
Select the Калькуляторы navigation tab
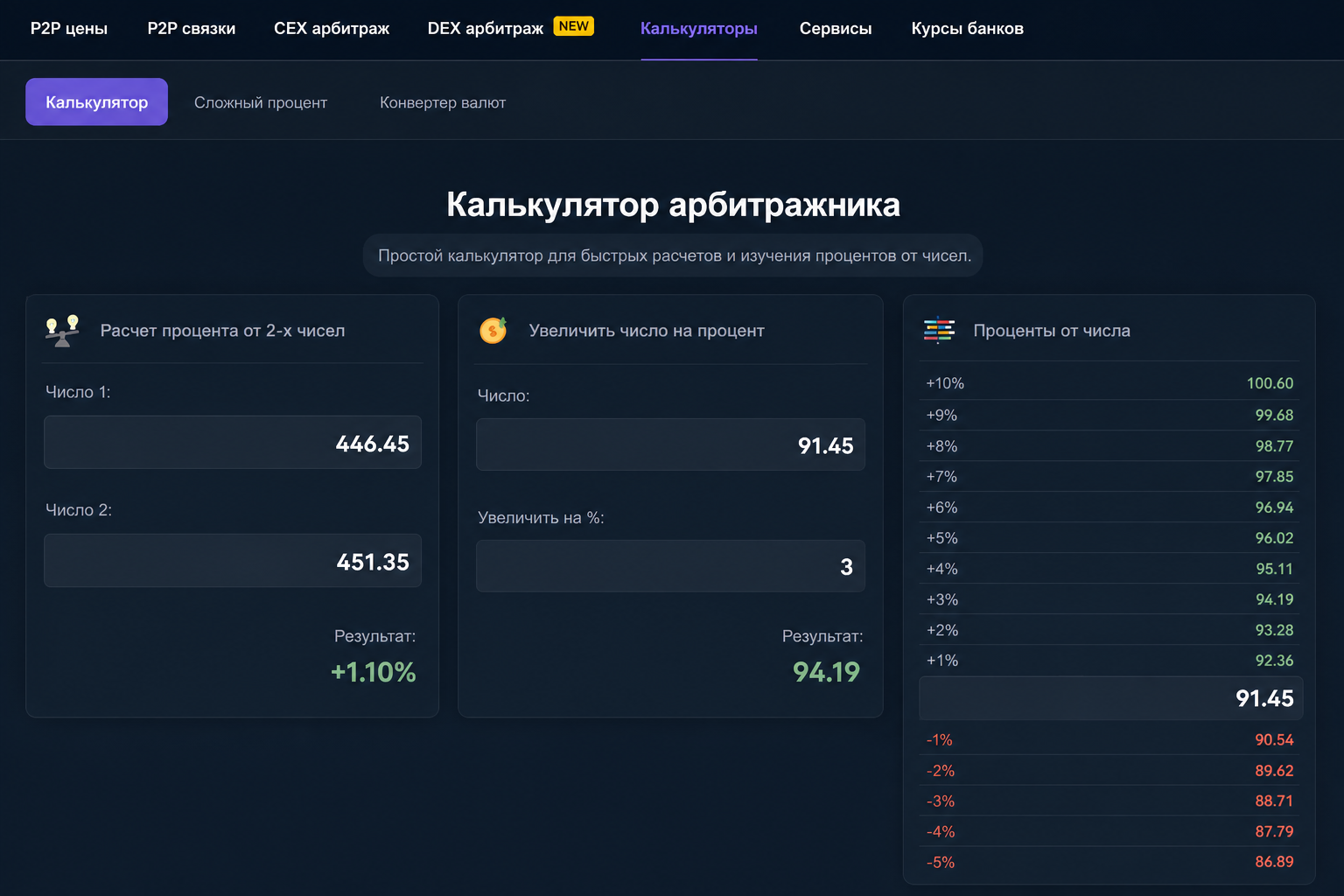click(699, 28)
